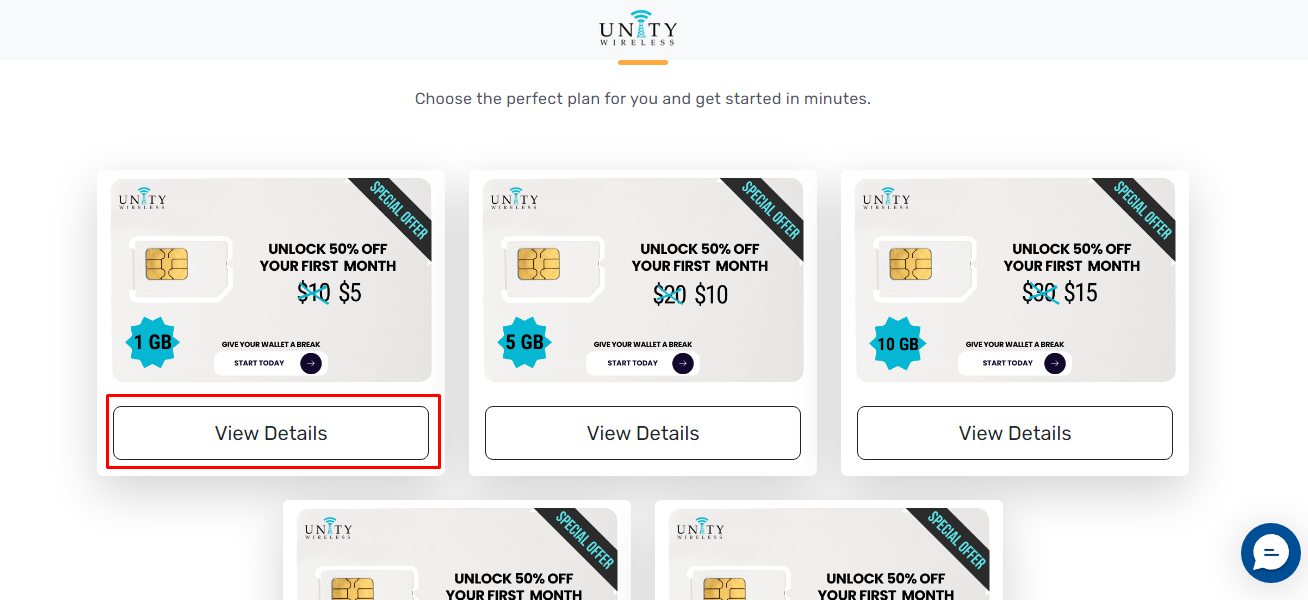Click the 1 GB starburst badge
The image size is (1308, 600).
point(153,343)
